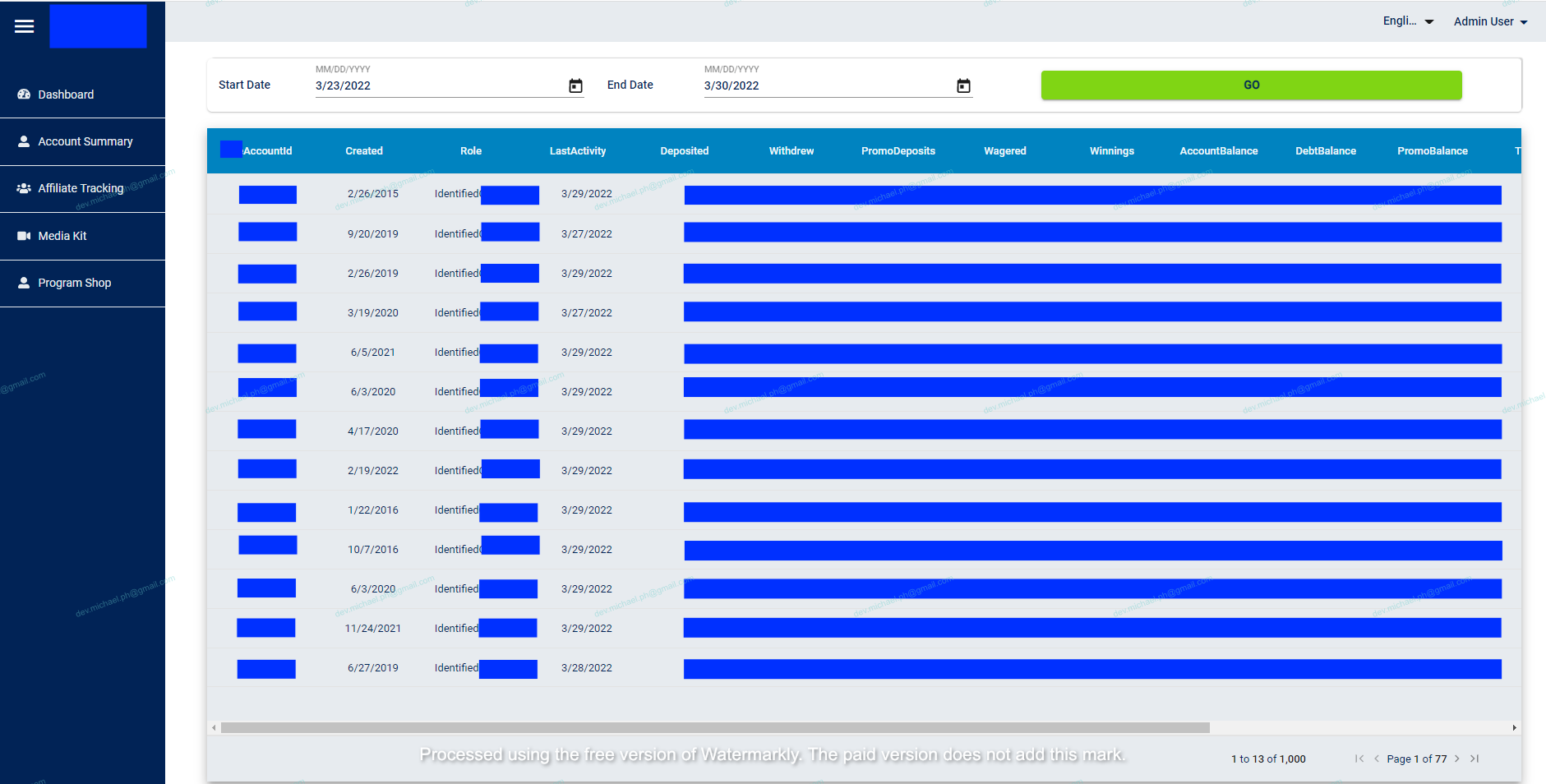This screenshot has height=784, width=1546.
Task: Click the scroll right arrow of table
Action: pyautogui.click(x=1514, y=728)
